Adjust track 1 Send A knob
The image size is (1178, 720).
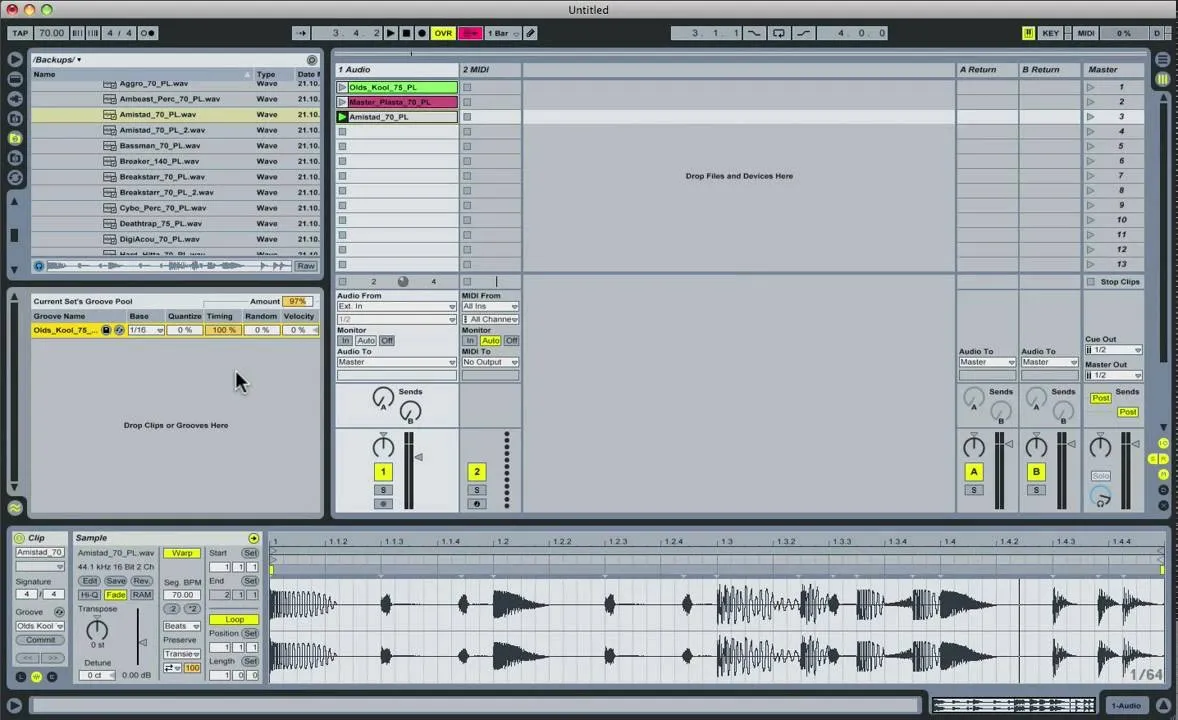(x=383, y=397)
